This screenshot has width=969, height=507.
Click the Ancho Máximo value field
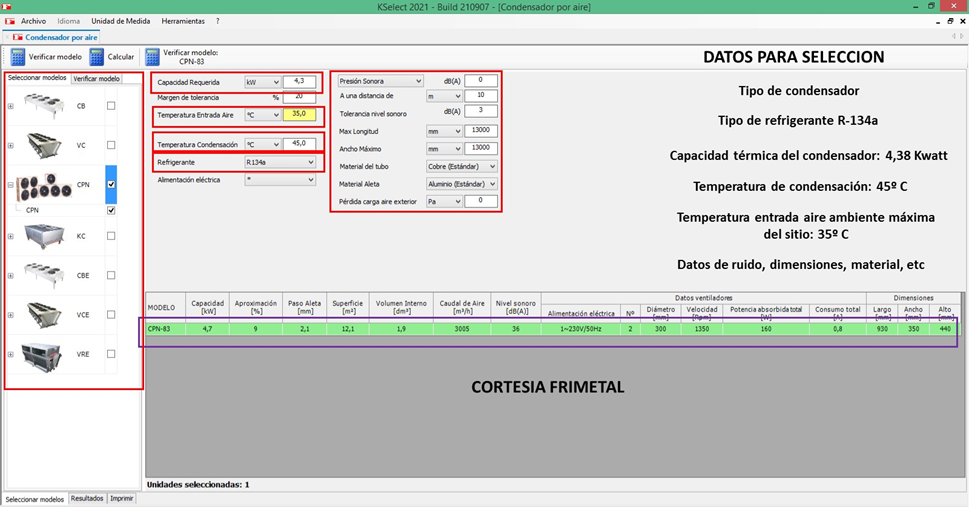pos(481,148)
